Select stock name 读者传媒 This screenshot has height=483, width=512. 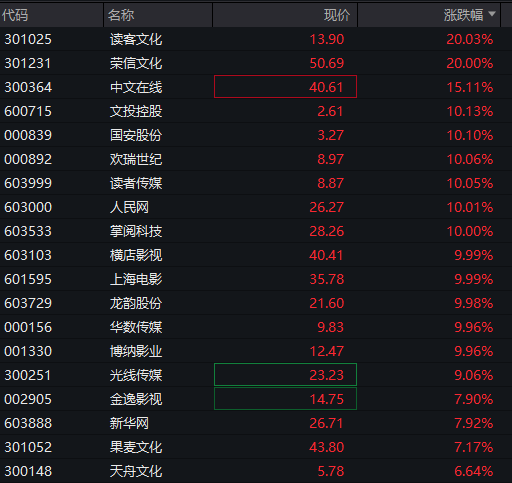coord(136,183)
